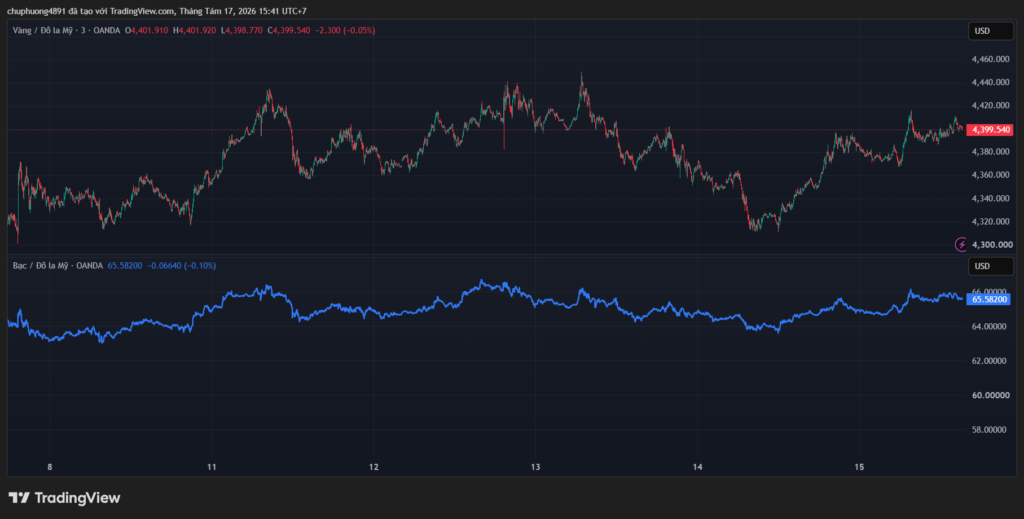The width and height of the screenshot is (1024, 519).
Task: Click date label 11 on time axis
Action: (x=211, y=467)
